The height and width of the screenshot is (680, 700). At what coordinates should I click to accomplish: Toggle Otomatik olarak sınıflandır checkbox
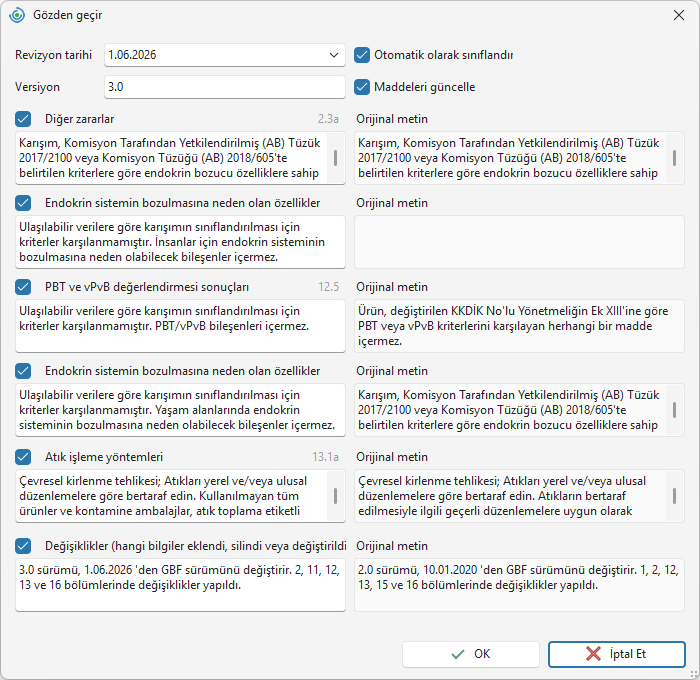click(362, 55)
